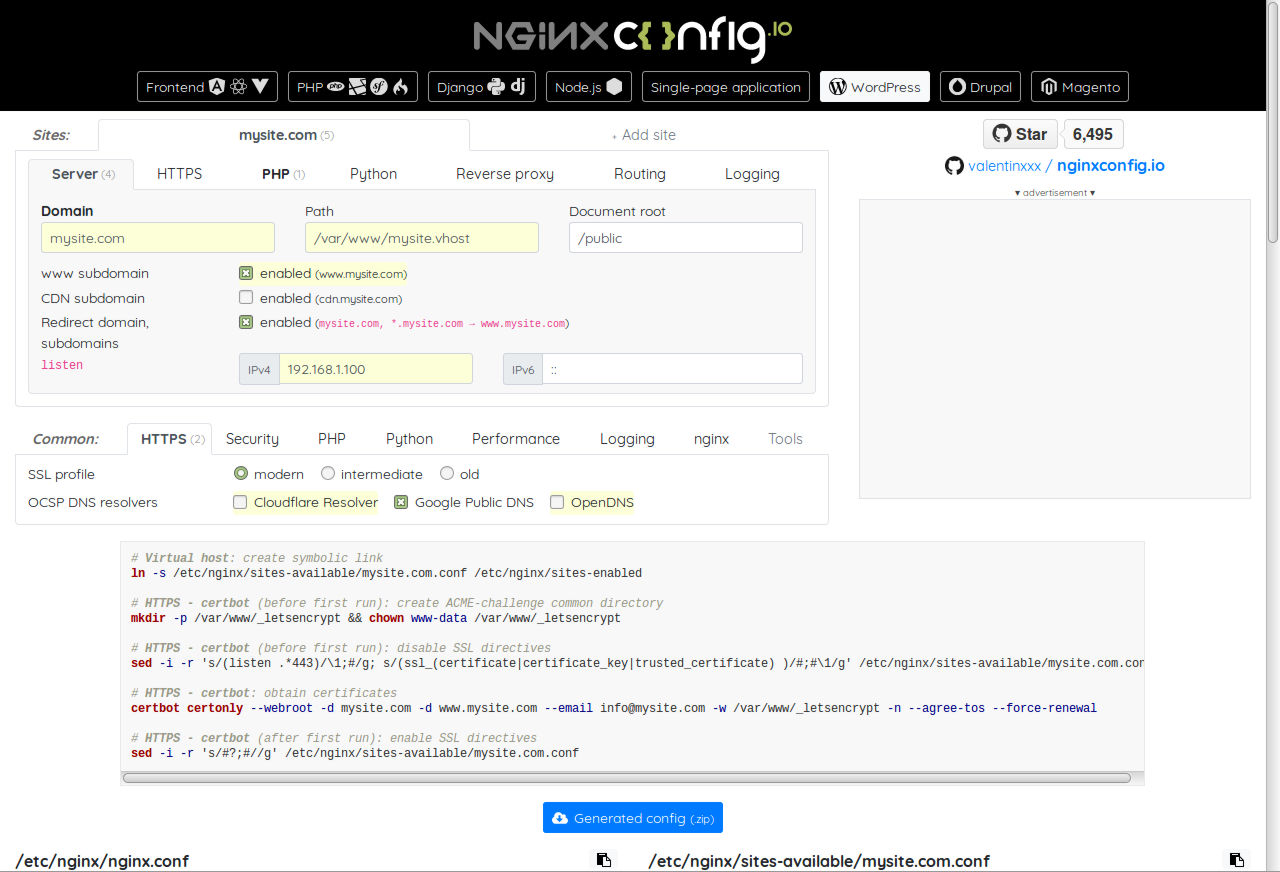Click the Django python snake icon
Viewport: 1280px width, 872px height.
point(497,87)
